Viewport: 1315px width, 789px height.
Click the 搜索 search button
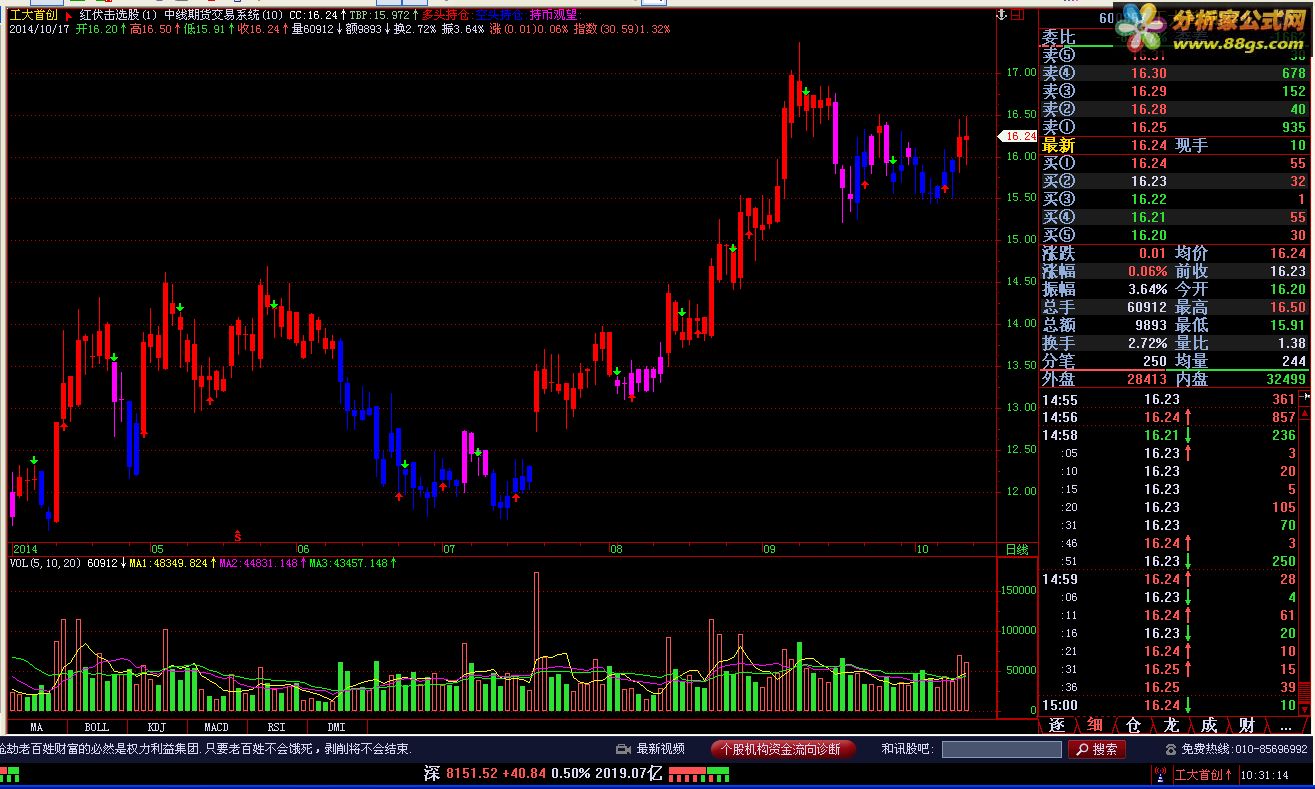point(1096,749)
